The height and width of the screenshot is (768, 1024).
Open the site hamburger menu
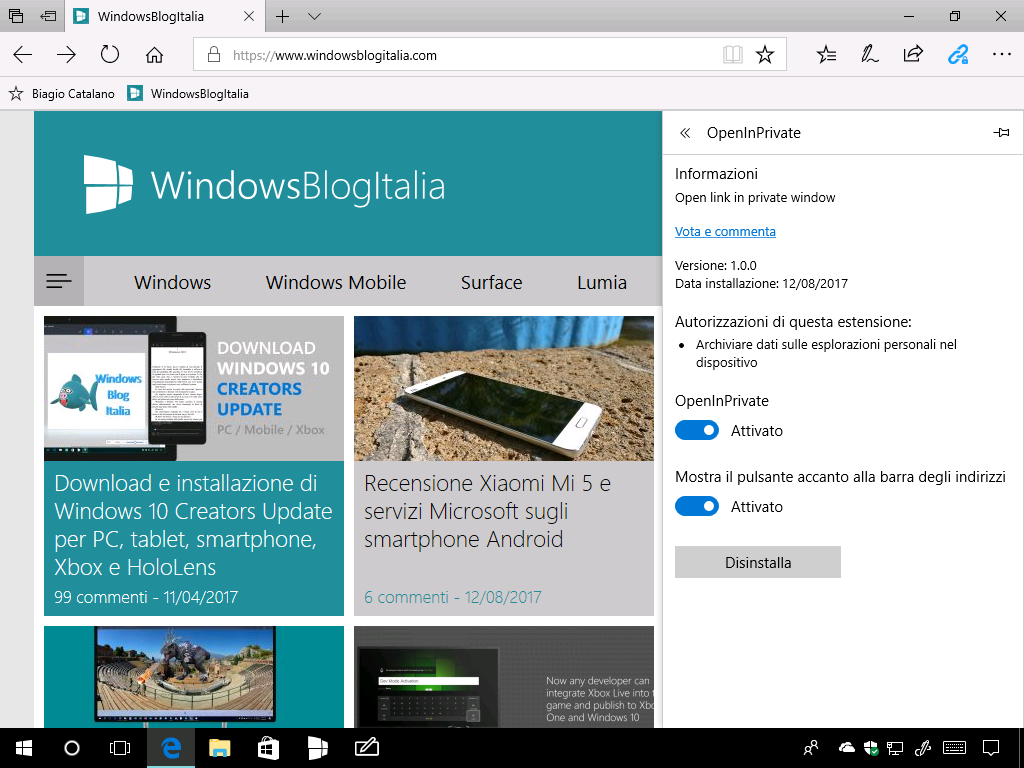point(59,281)
